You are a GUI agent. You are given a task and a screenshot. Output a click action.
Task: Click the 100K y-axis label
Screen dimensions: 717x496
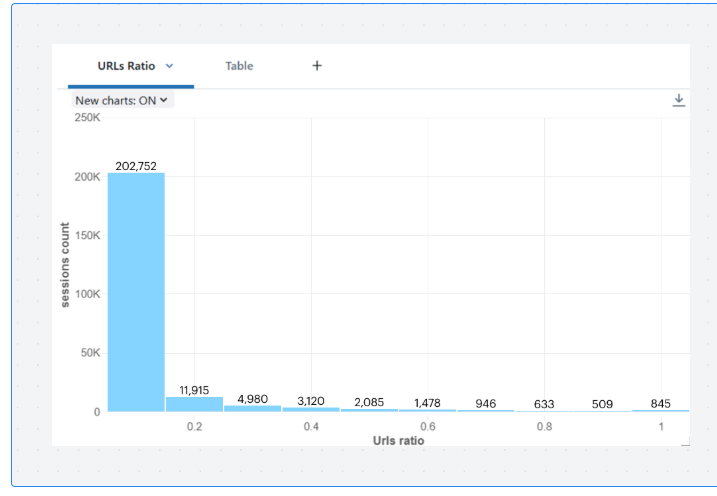tap(87, 293)
